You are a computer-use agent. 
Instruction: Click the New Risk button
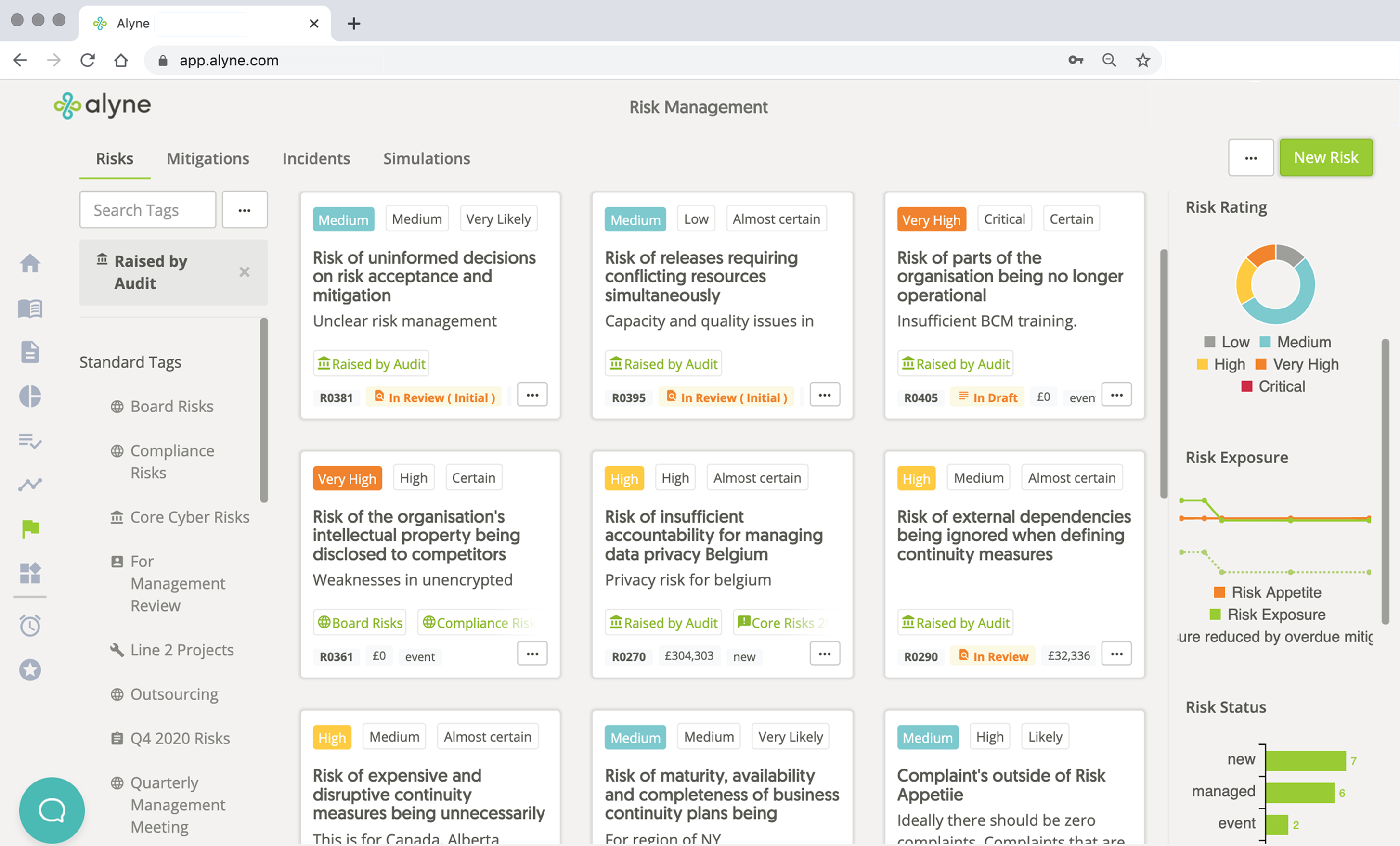click(1325, 158)
